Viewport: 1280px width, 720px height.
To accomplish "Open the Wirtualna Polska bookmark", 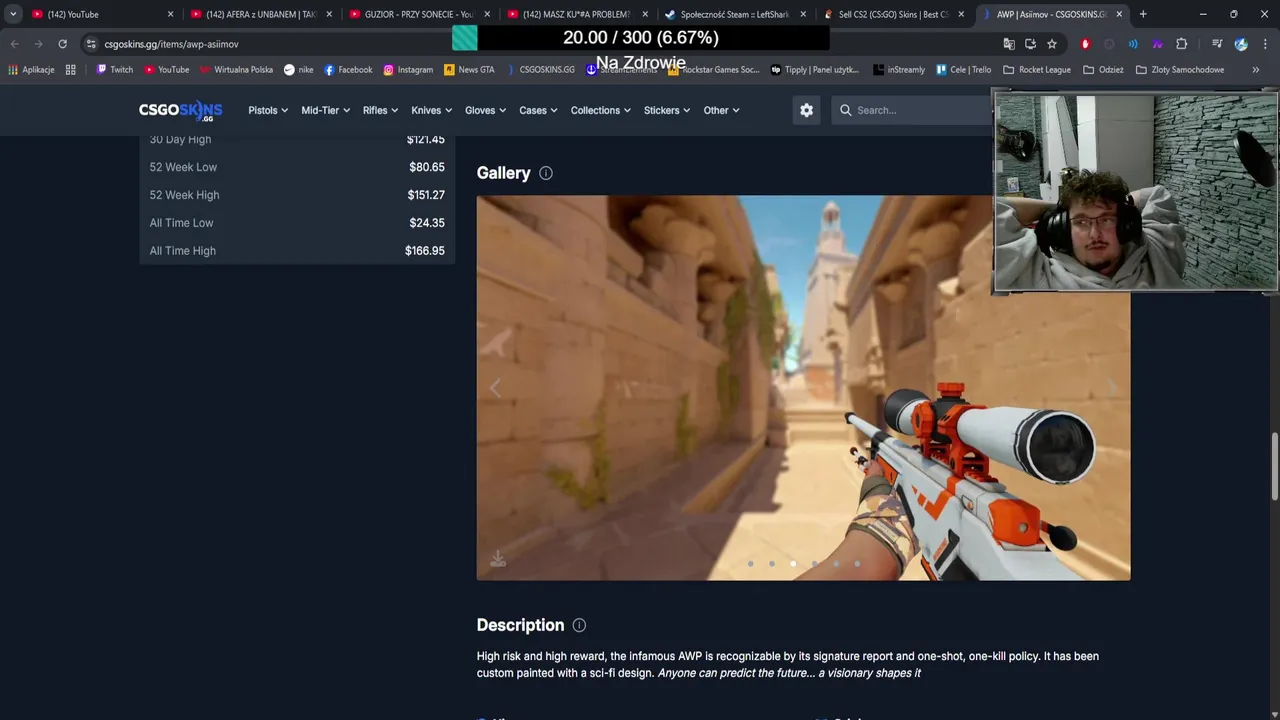I will point(236,70).
